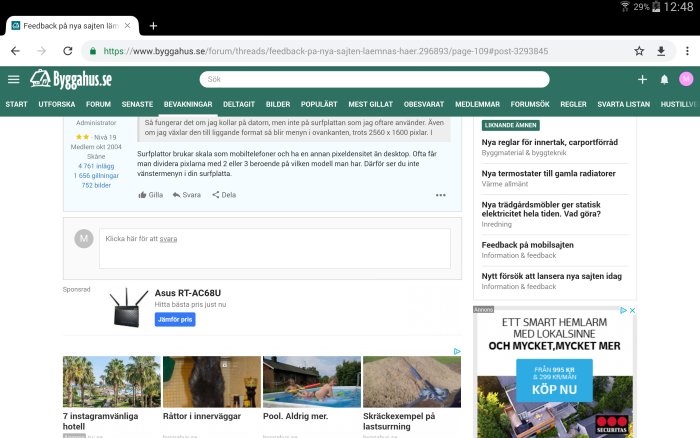Open Nytt försök att lansera nya sajten thread

551,276
